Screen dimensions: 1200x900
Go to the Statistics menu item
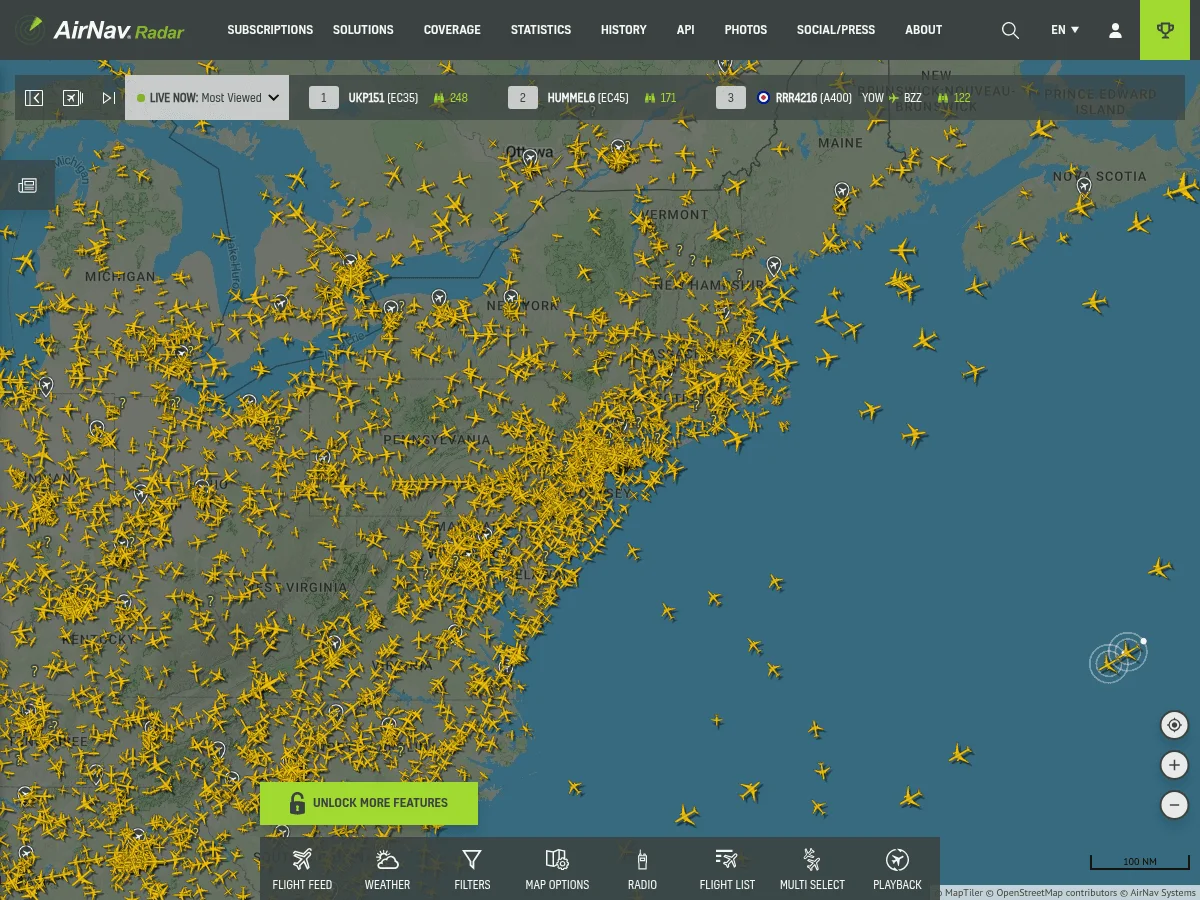pos(540,30)
